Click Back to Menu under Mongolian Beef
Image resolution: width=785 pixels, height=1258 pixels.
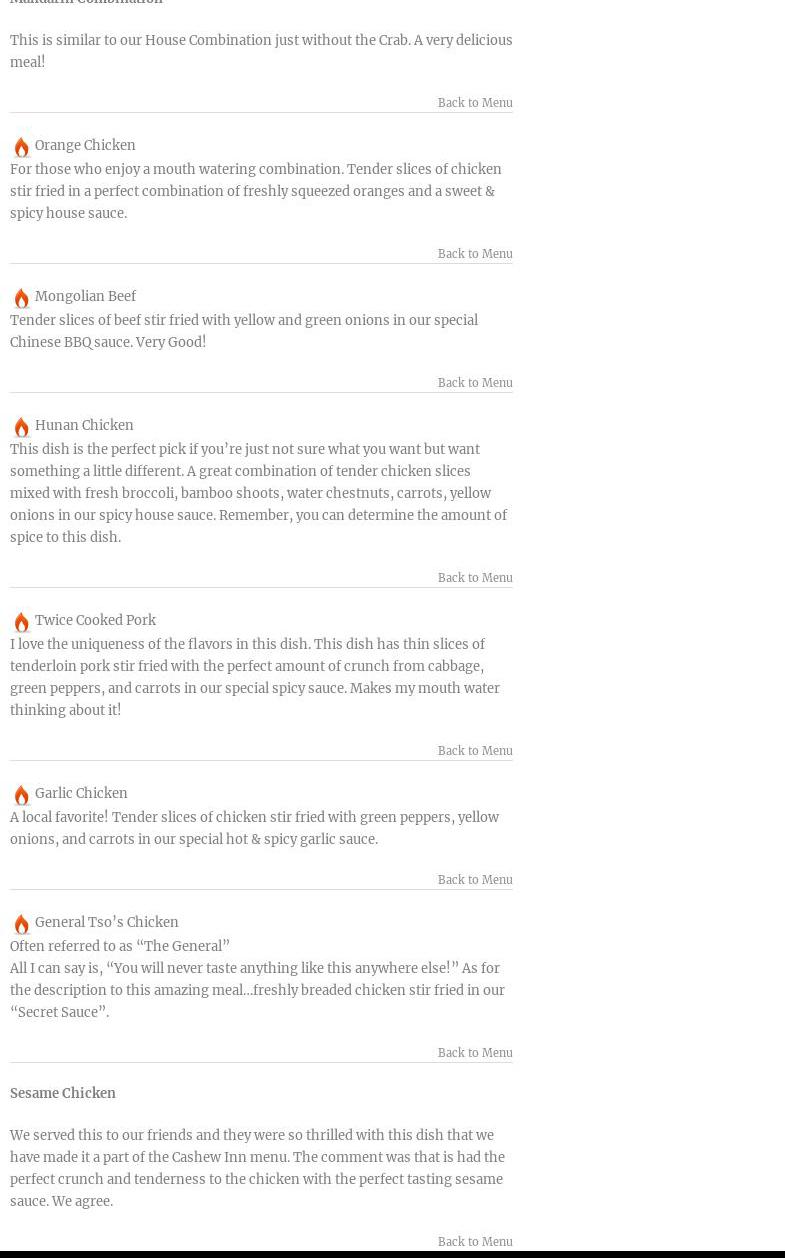coord(474,383)
